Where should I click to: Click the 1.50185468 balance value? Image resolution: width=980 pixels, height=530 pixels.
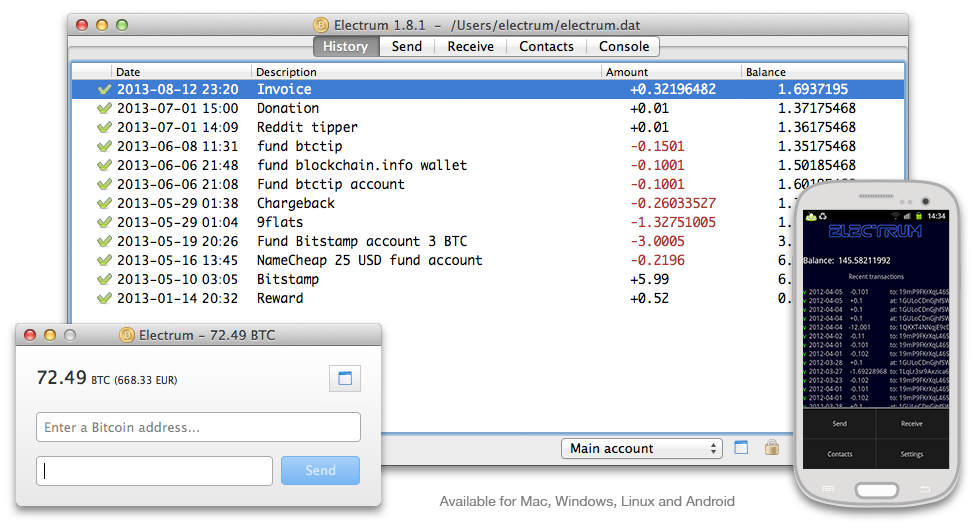pos(816,165)
